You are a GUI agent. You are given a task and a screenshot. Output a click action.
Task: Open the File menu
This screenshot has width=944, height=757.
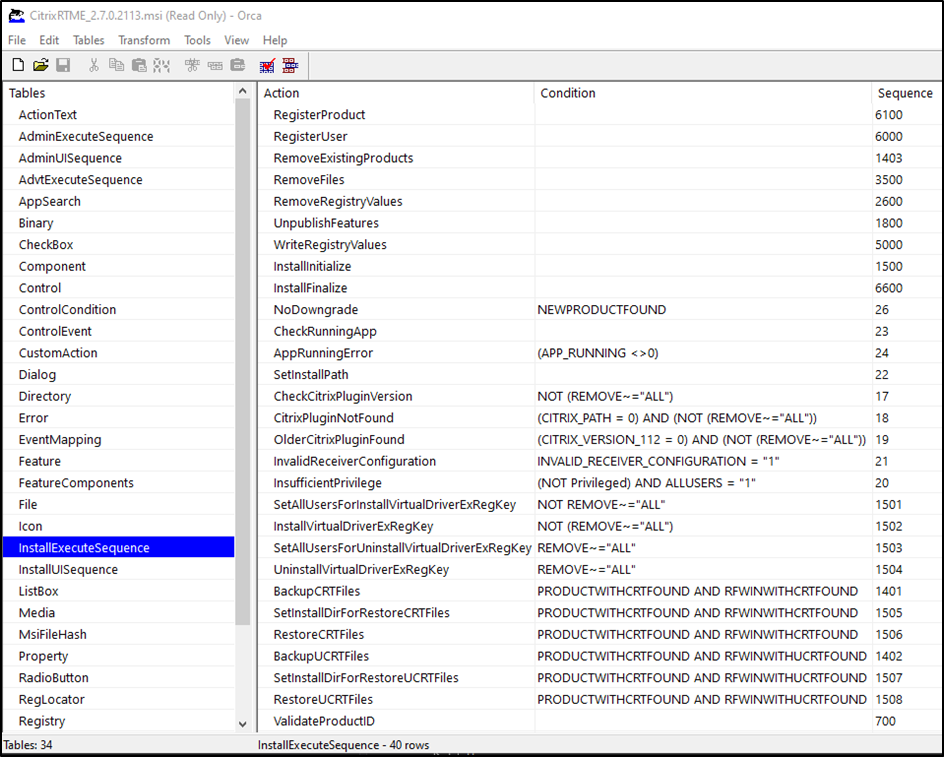point(17,40)
